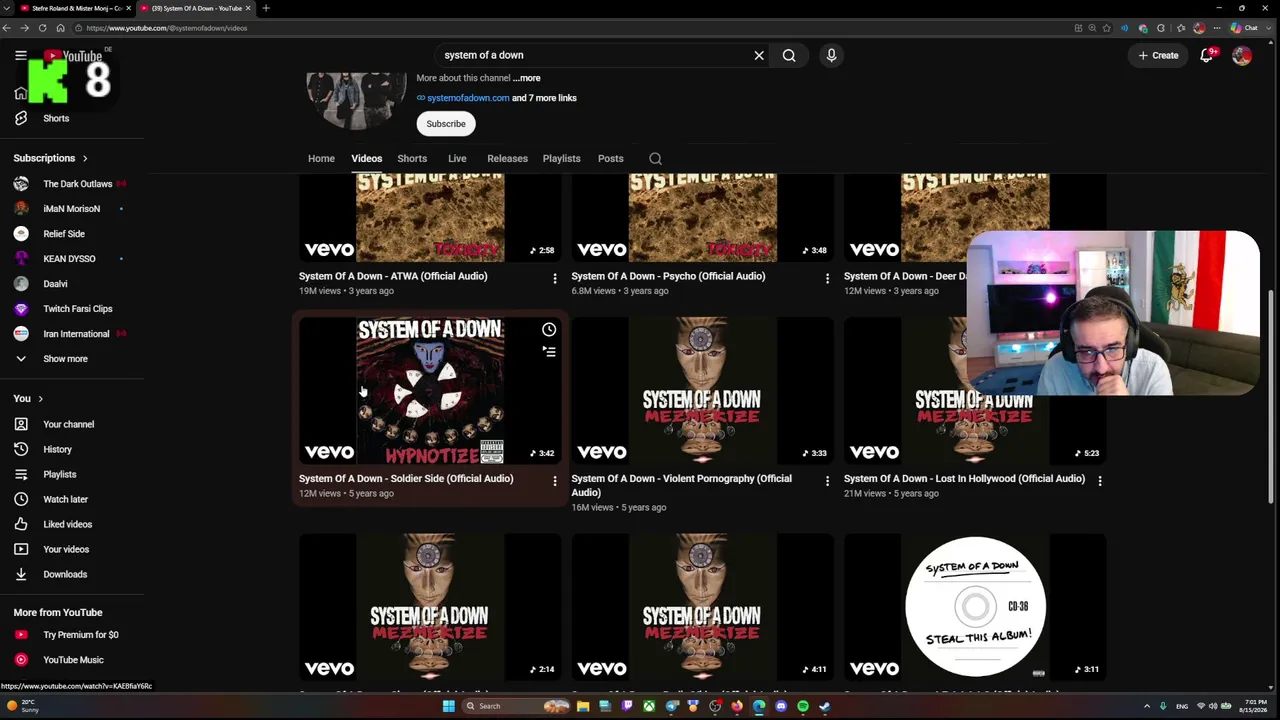Open Psycho (Official Audio) title link

click(x=668, y=276)
